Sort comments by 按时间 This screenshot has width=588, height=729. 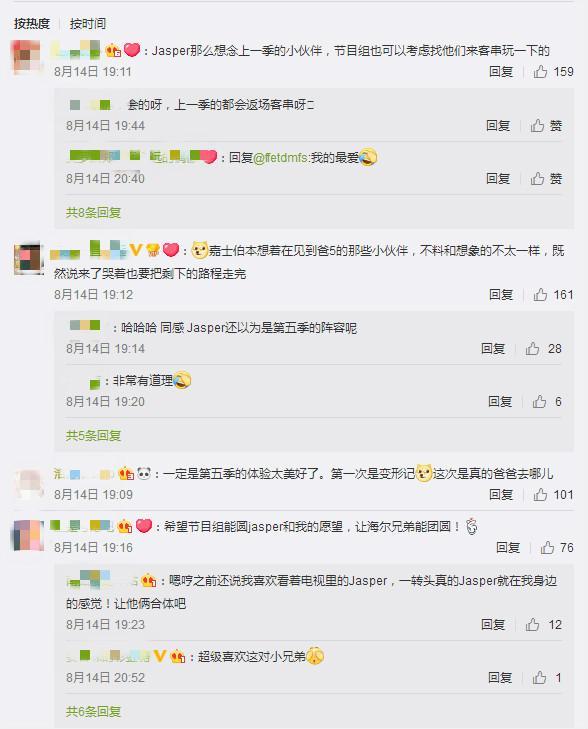[x=88, y=24]
